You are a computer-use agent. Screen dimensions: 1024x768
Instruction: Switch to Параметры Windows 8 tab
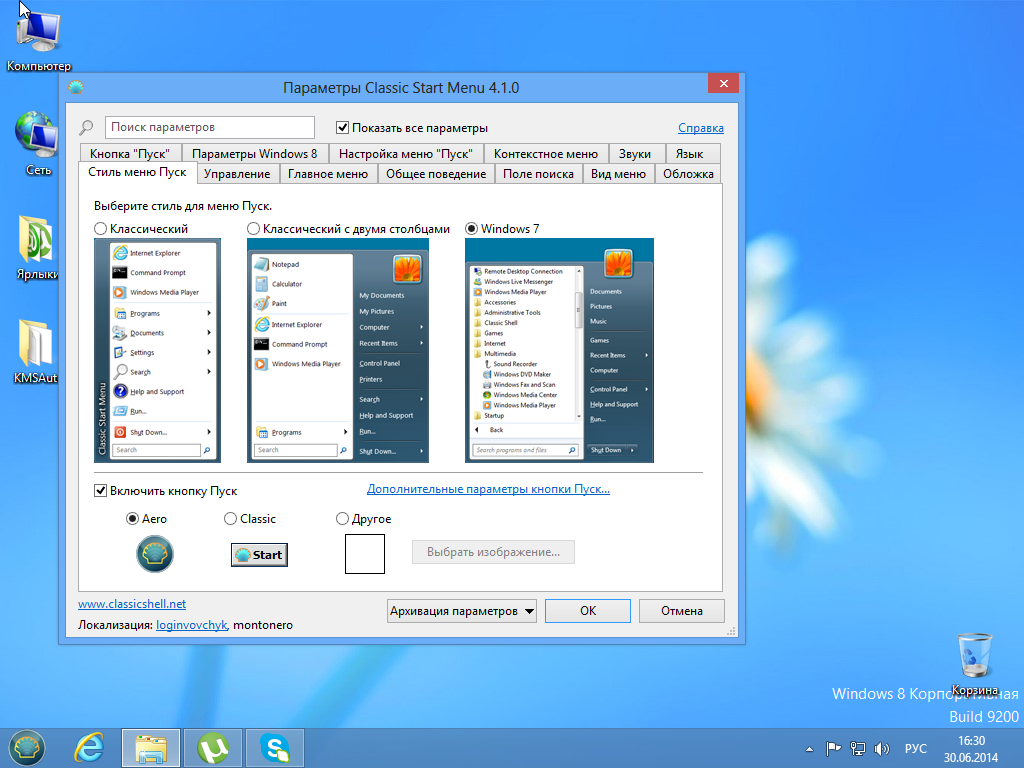(x=255, y=153)
